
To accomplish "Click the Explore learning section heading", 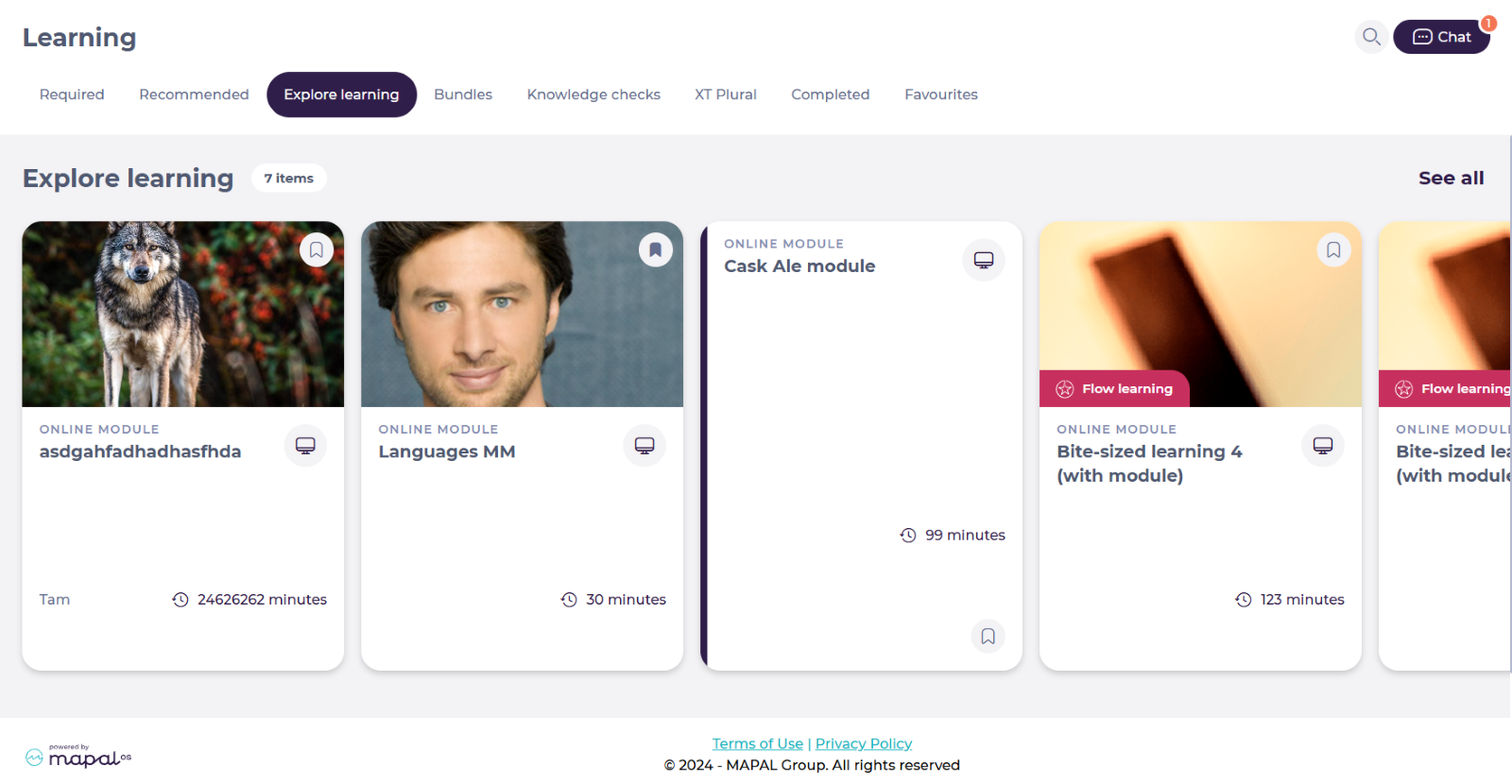I will (128, 178).
